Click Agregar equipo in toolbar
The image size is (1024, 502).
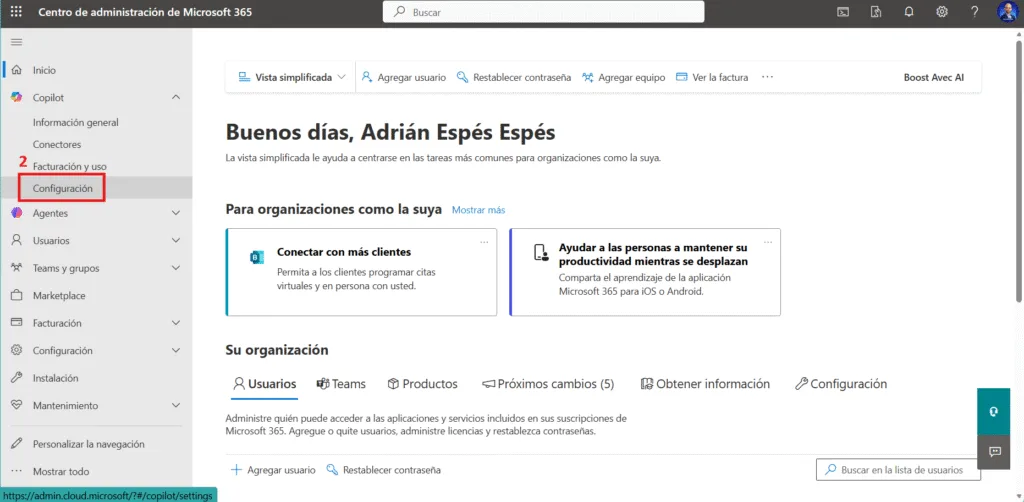click(x=624, y=77)
